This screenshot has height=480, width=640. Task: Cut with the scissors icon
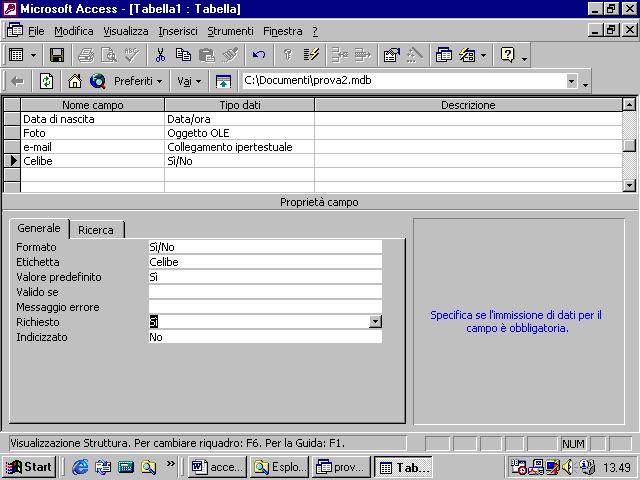160,55
